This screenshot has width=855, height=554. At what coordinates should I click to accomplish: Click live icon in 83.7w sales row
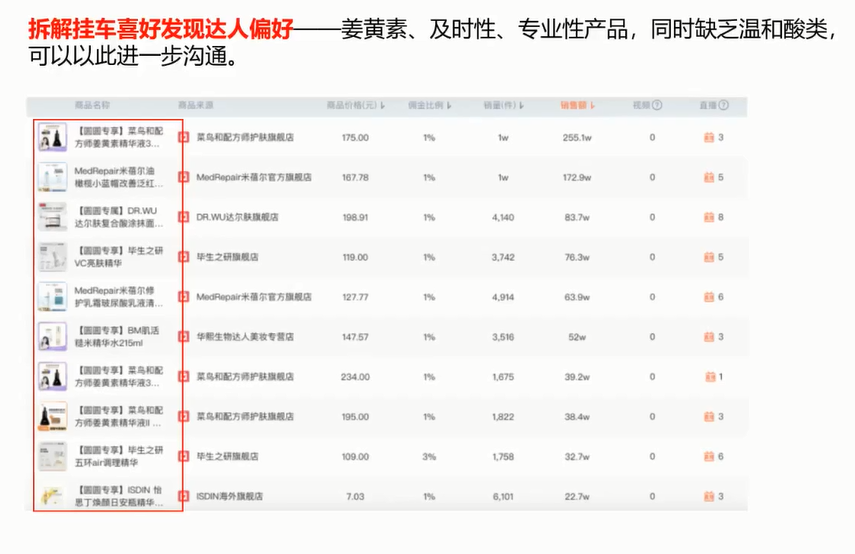coord(709,217)
